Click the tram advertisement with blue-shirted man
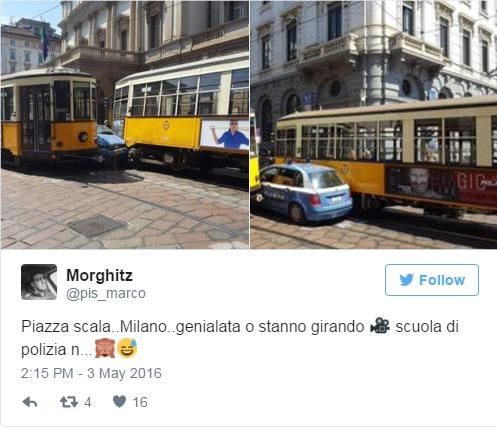This screenshot has height=428, width=497. (x=225, y=134)
